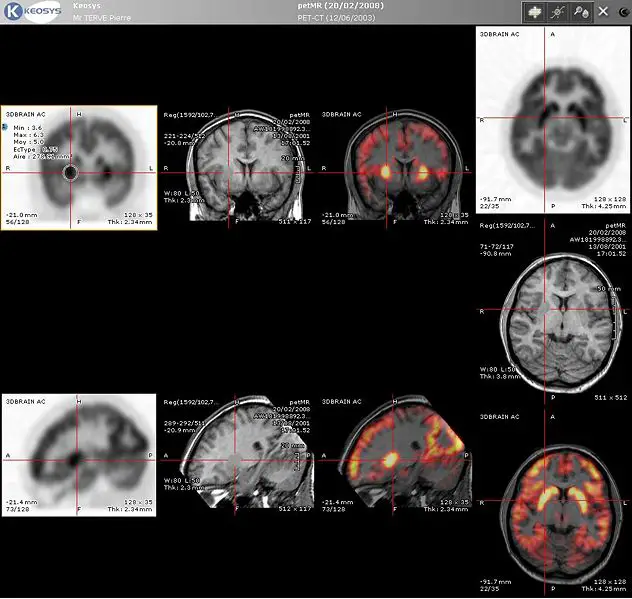Select the layout/planes tool in top toolbar
632x599 pixels.
pyautogui.click(x=534, y=12)
